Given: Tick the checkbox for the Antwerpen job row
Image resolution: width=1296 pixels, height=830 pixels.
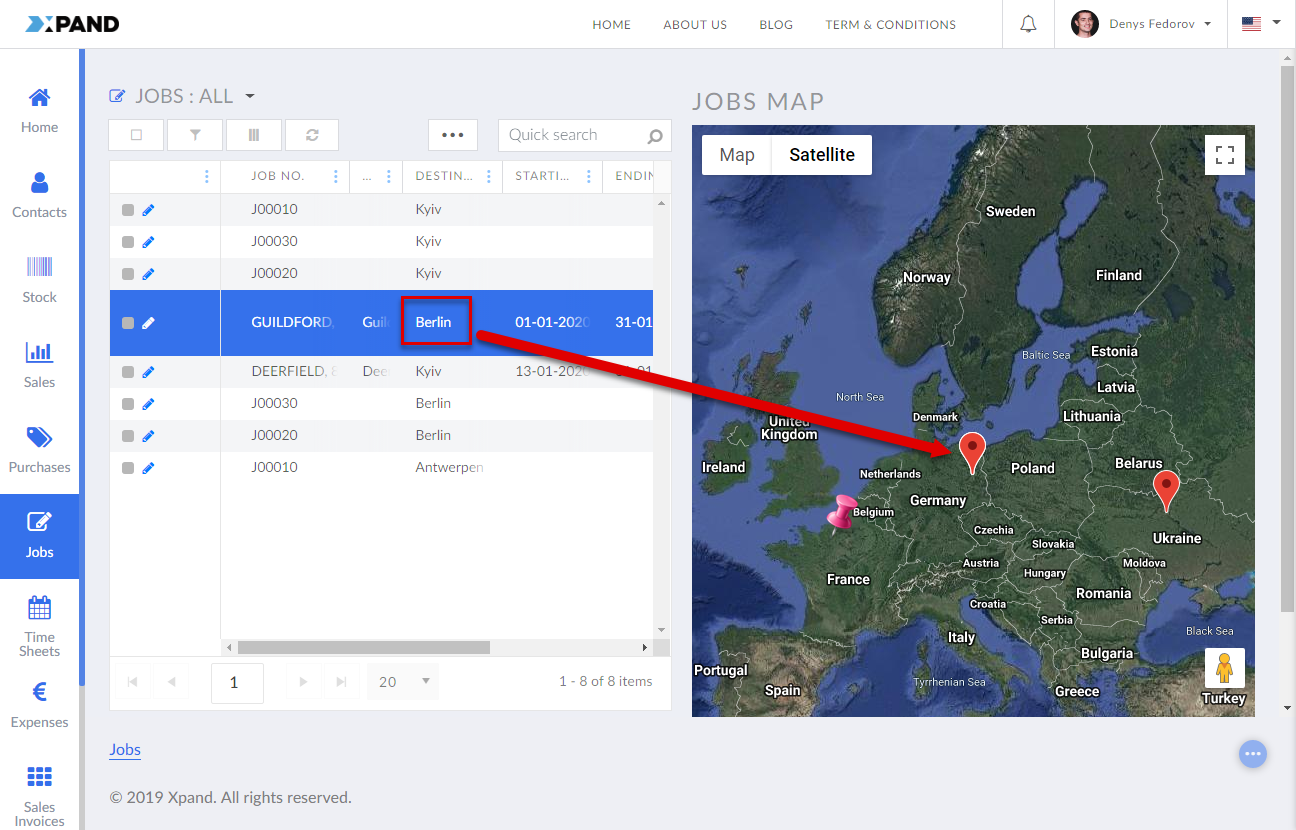Looking at the screenshot, I should point(128,468).
